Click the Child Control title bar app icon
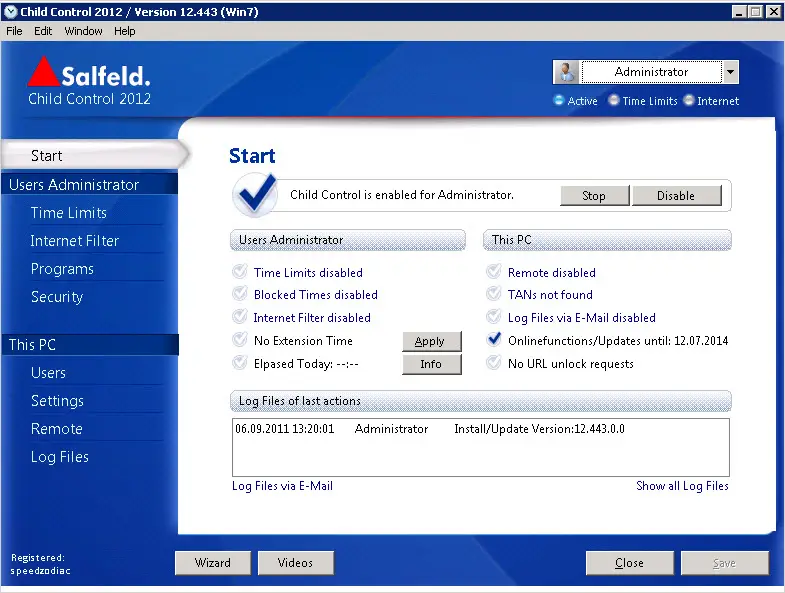 [10, 12]
